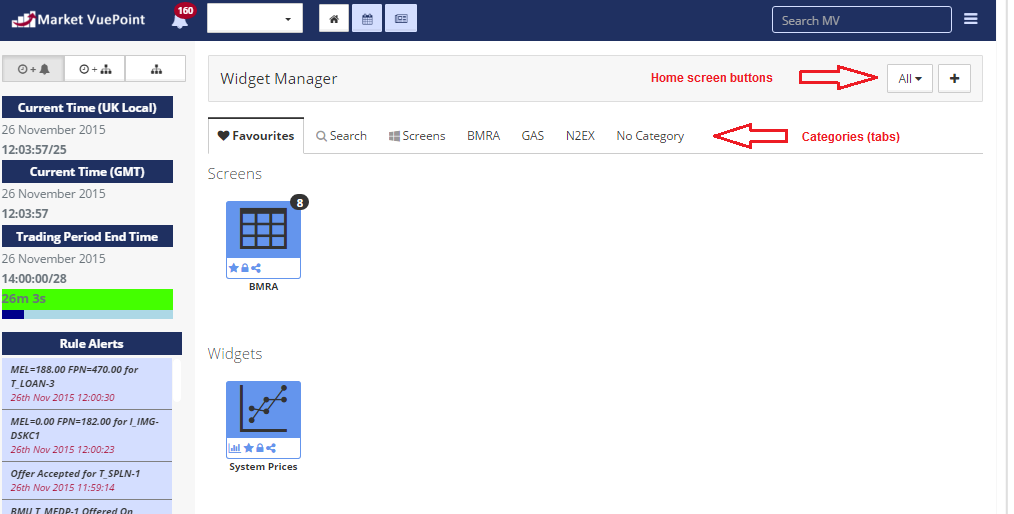Open the hamburger menu at top right
Viewport: 1014px width, 514px height.
[x=970, y=19]
